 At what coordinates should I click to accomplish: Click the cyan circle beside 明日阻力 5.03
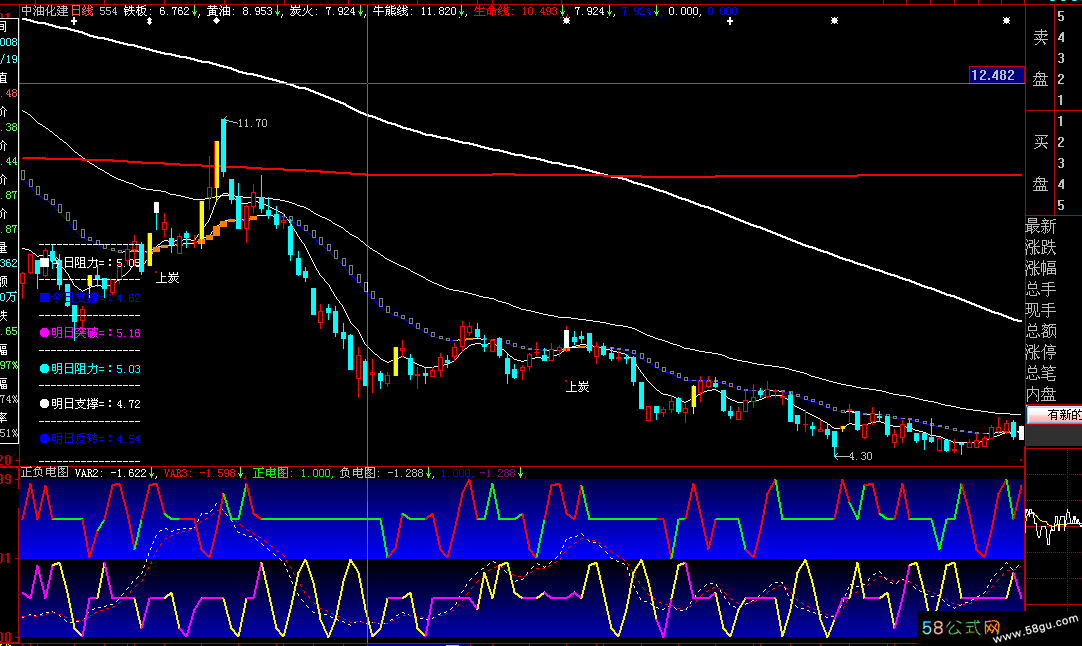click(x=44, y=369)
